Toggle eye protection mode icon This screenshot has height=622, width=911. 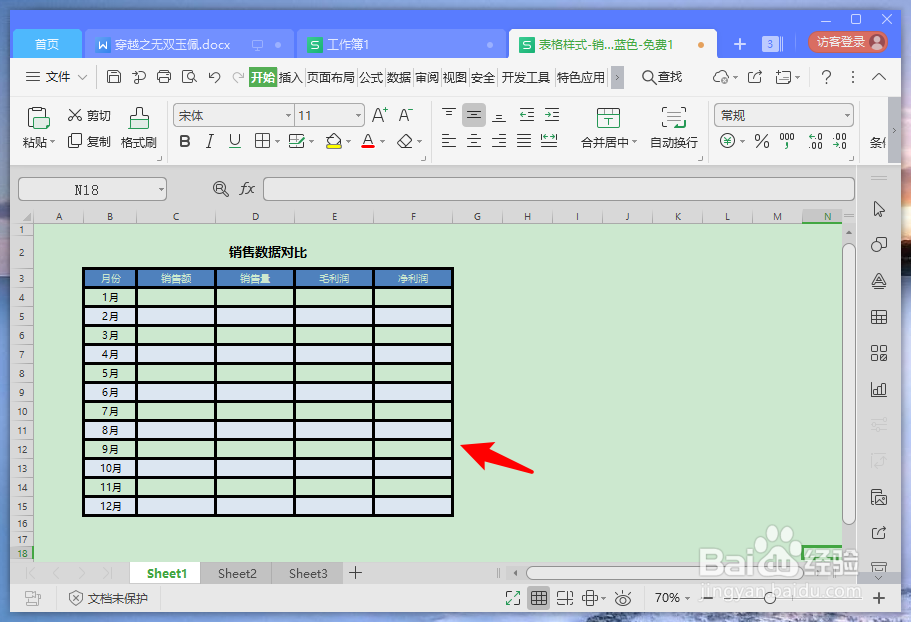coord(623,598)
